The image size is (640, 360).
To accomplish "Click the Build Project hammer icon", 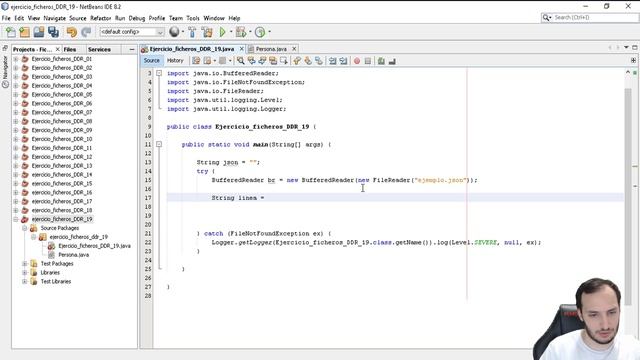I will pos(192,32).
